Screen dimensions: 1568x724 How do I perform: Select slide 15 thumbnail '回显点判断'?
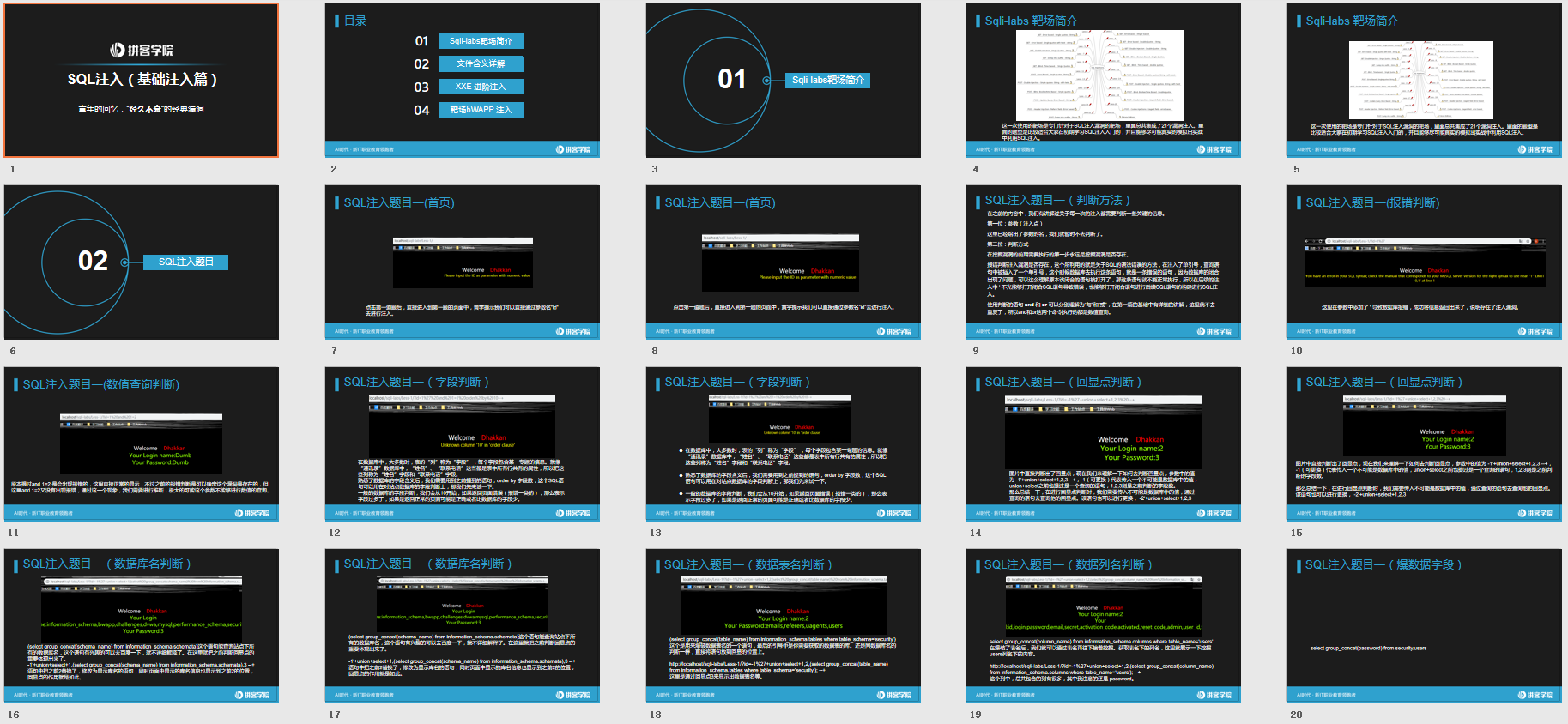[x=1425, y=444]
